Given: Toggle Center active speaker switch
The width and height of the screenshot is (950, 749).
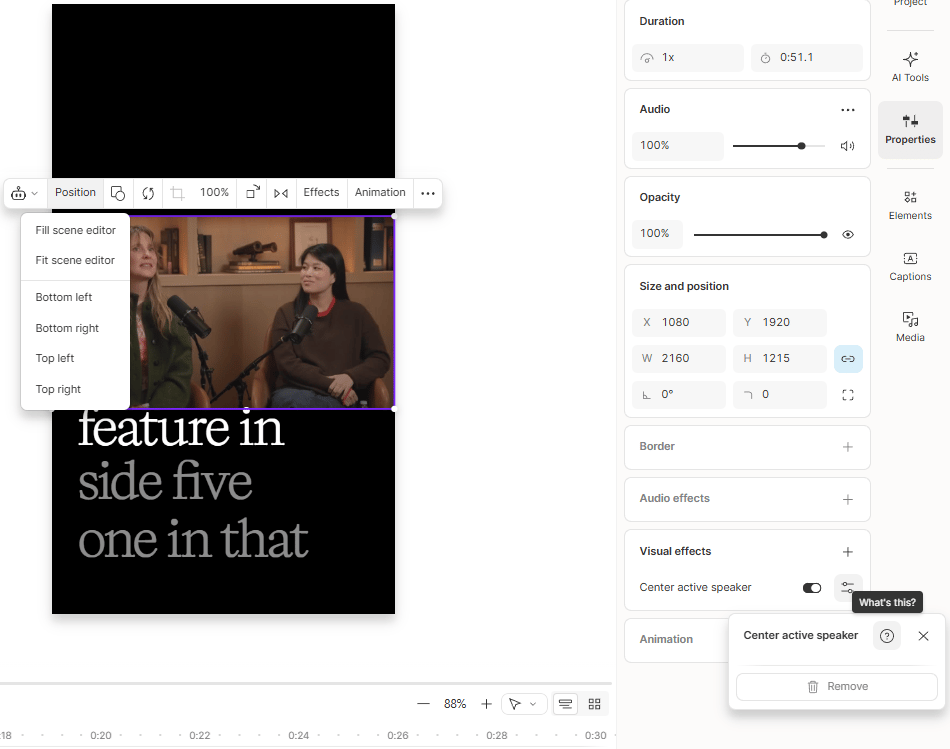Looking at the screenshot, I should (x=812, y=588).
